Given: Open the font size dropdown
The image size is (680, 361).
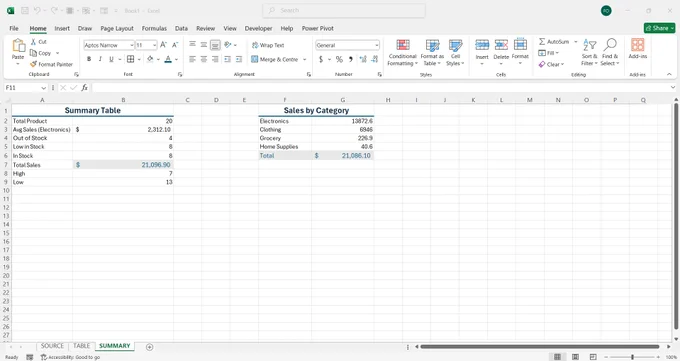Looking at the screenshot, I should [x=154, y=45].
